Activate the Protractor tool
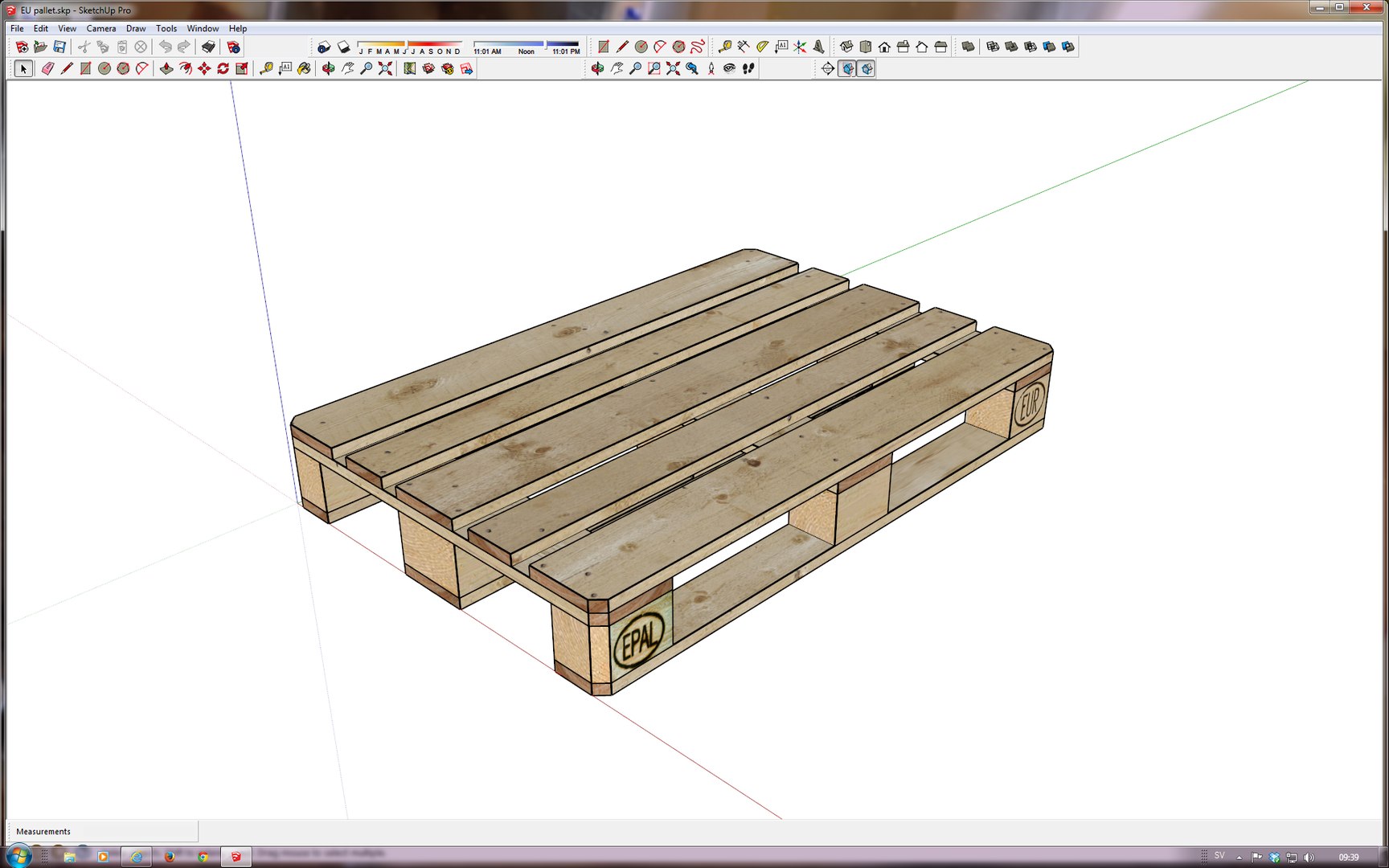This screenshot has height=868, width=1389. 762,47
